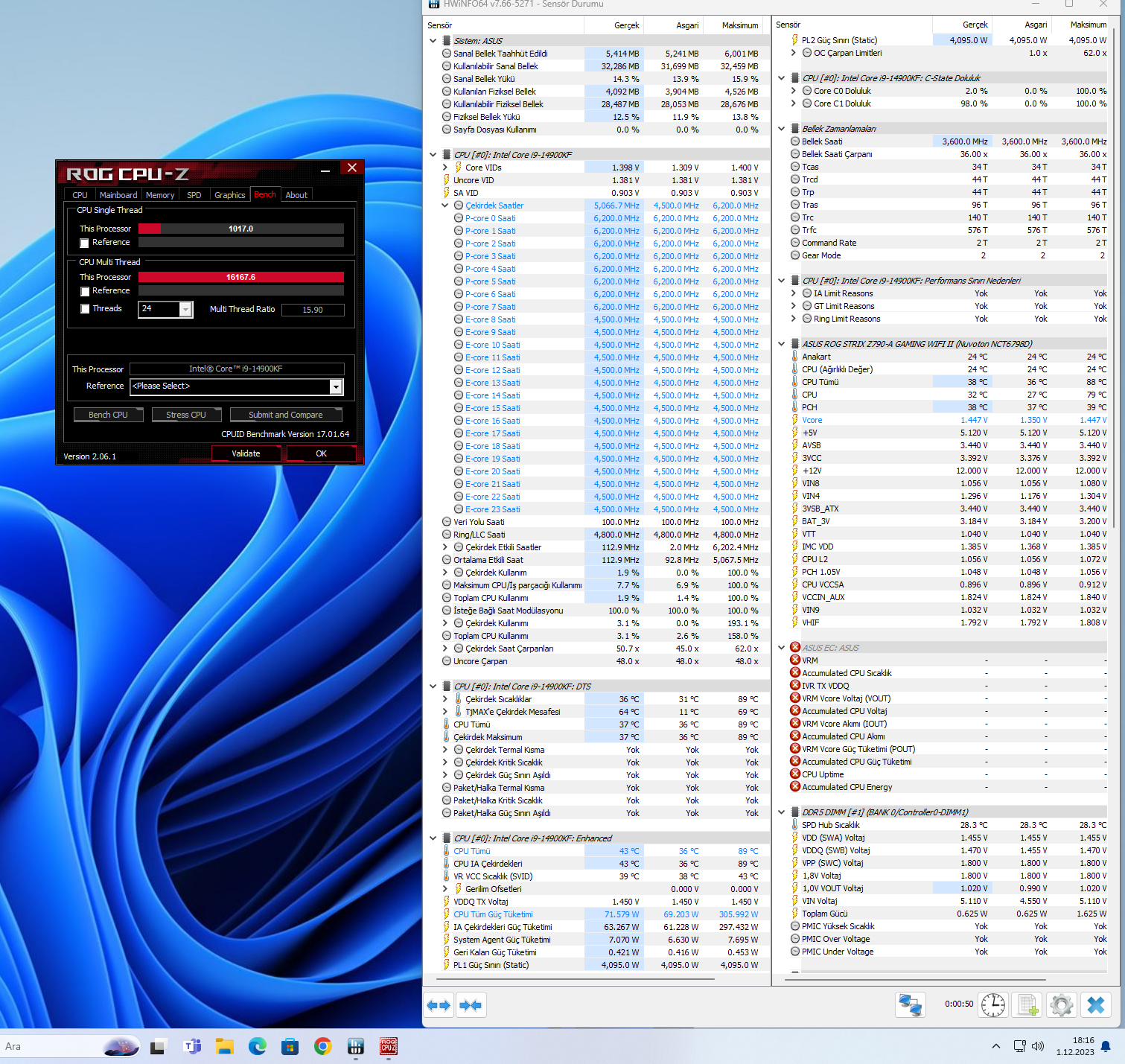The height and width of the screenshot is (1064, 1125).
Task: Click the Bench CPU button
Action: [109, 415]
